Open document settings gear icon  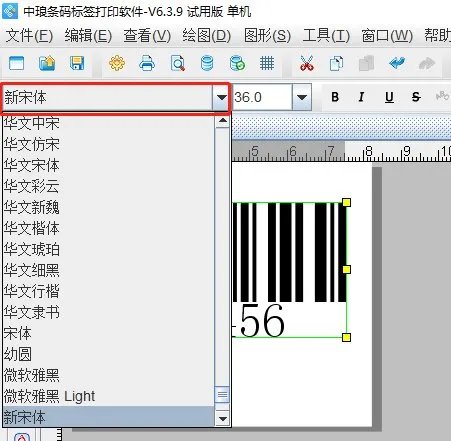tap(117, 63)
